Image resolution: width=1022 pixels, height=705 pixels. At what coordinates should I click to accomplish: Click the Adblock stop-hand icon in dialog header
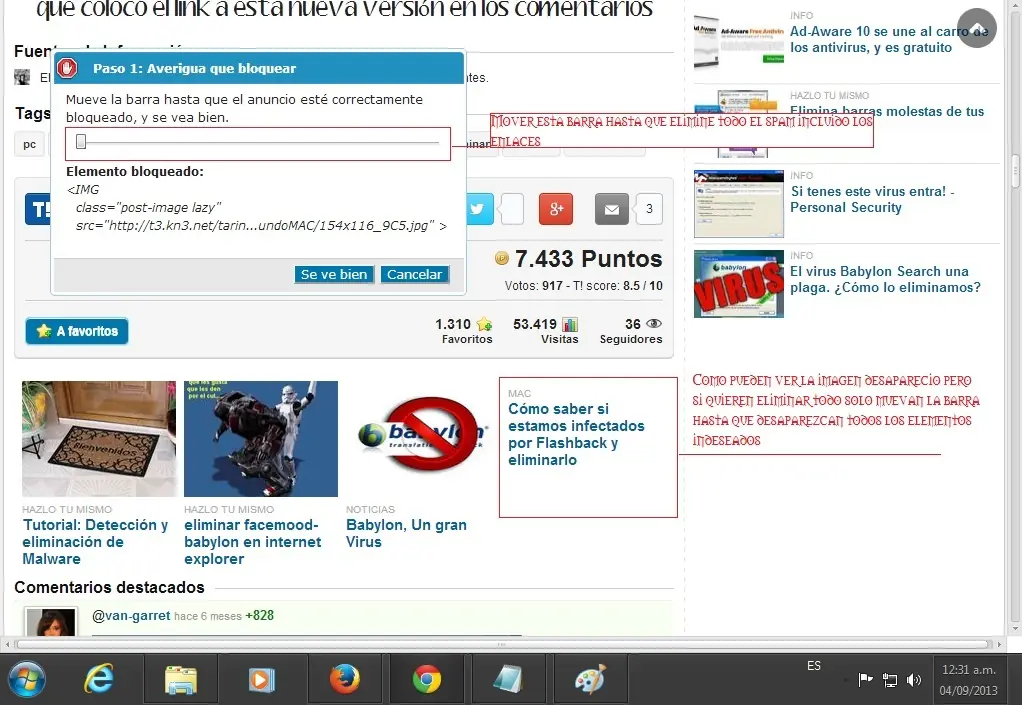pos(67,68)
